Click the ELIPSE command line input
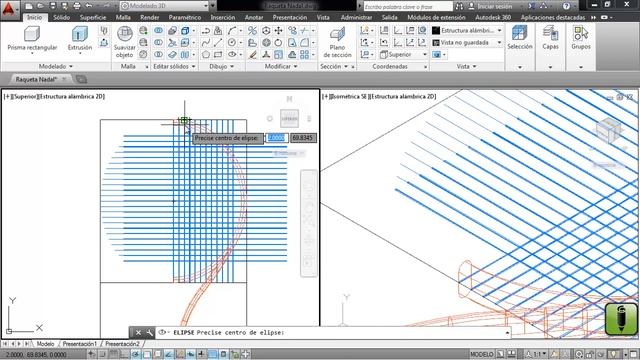The height and width of the screenshot is (360, 640). (333, 333)
